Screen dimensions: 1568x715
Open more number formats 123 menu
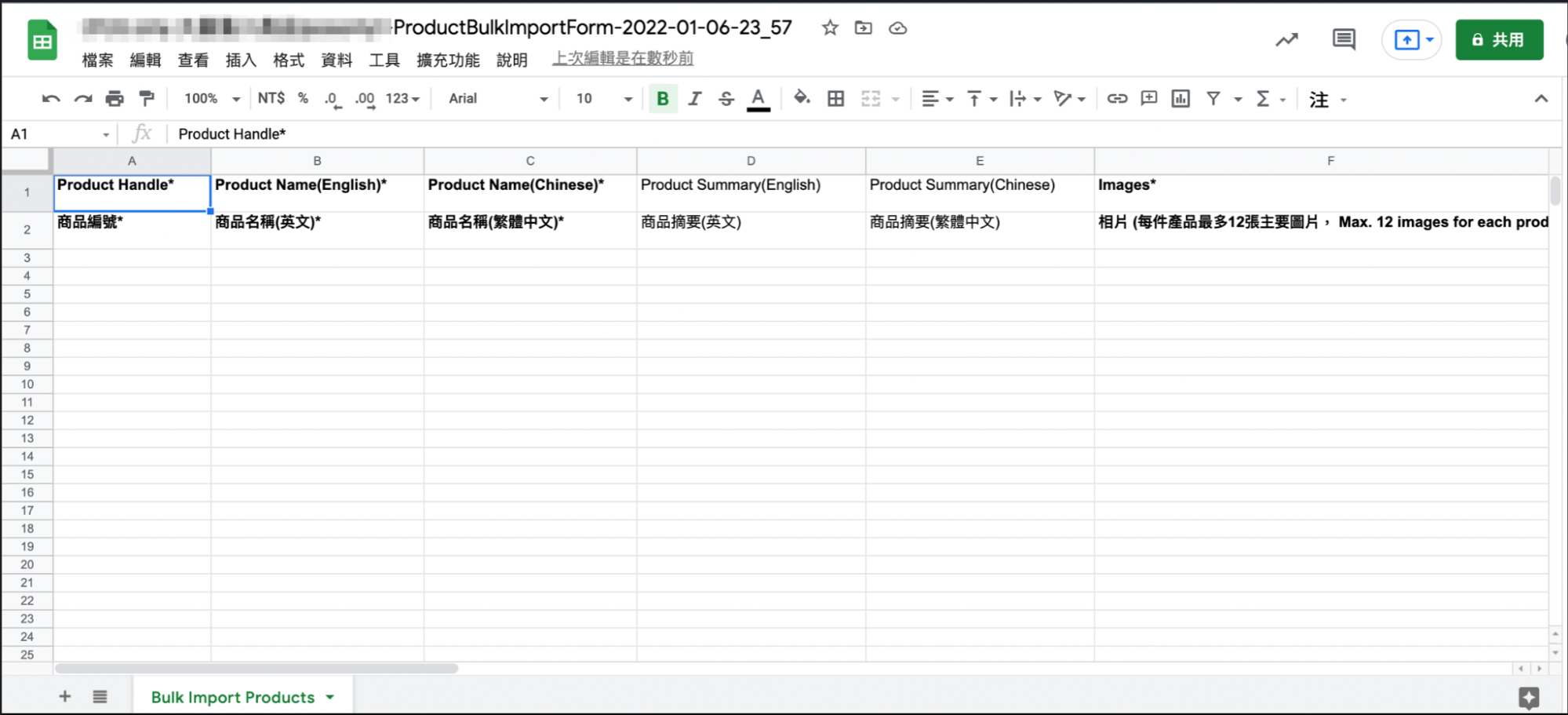point(402,99)
